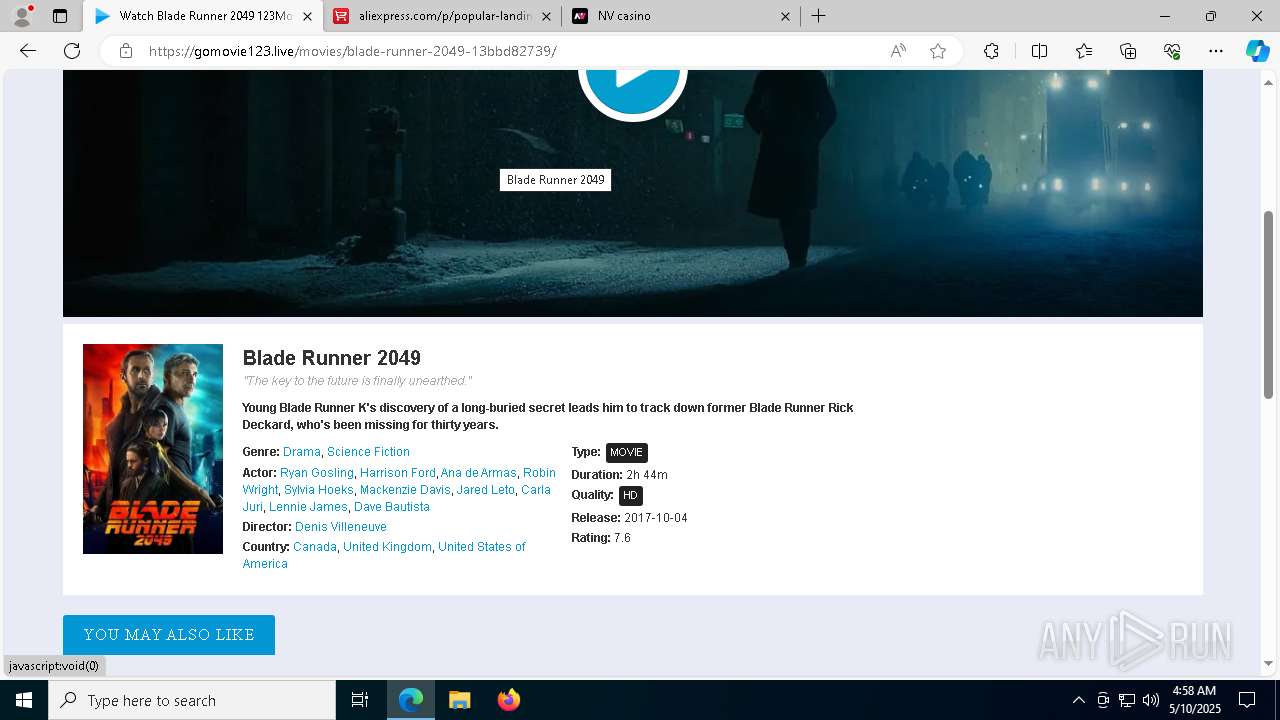Open the notifications action center

tap(1247, 700)
